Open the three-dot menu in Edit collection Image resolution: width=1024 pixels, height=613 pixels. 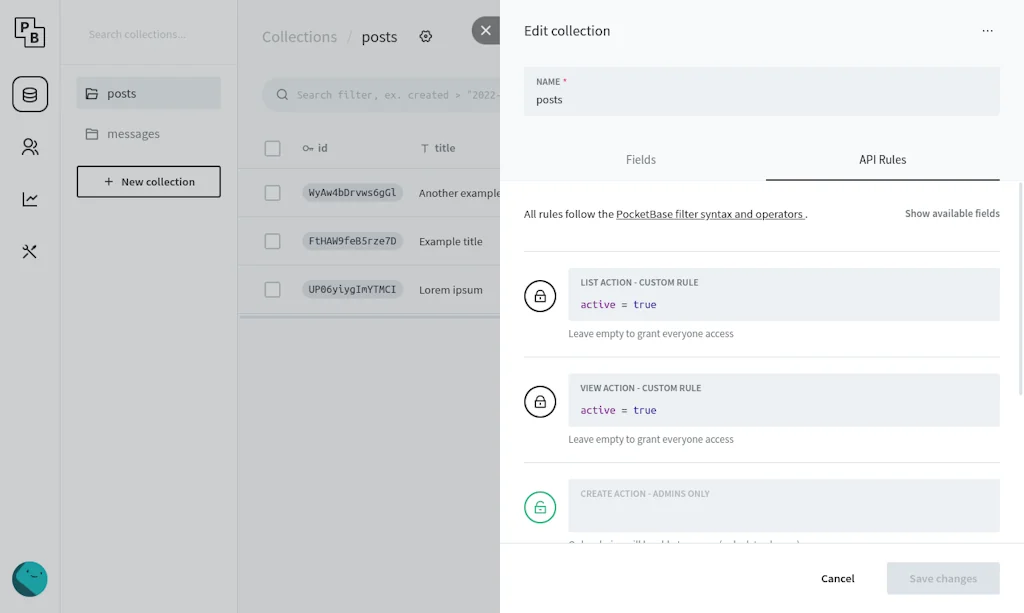987,31
